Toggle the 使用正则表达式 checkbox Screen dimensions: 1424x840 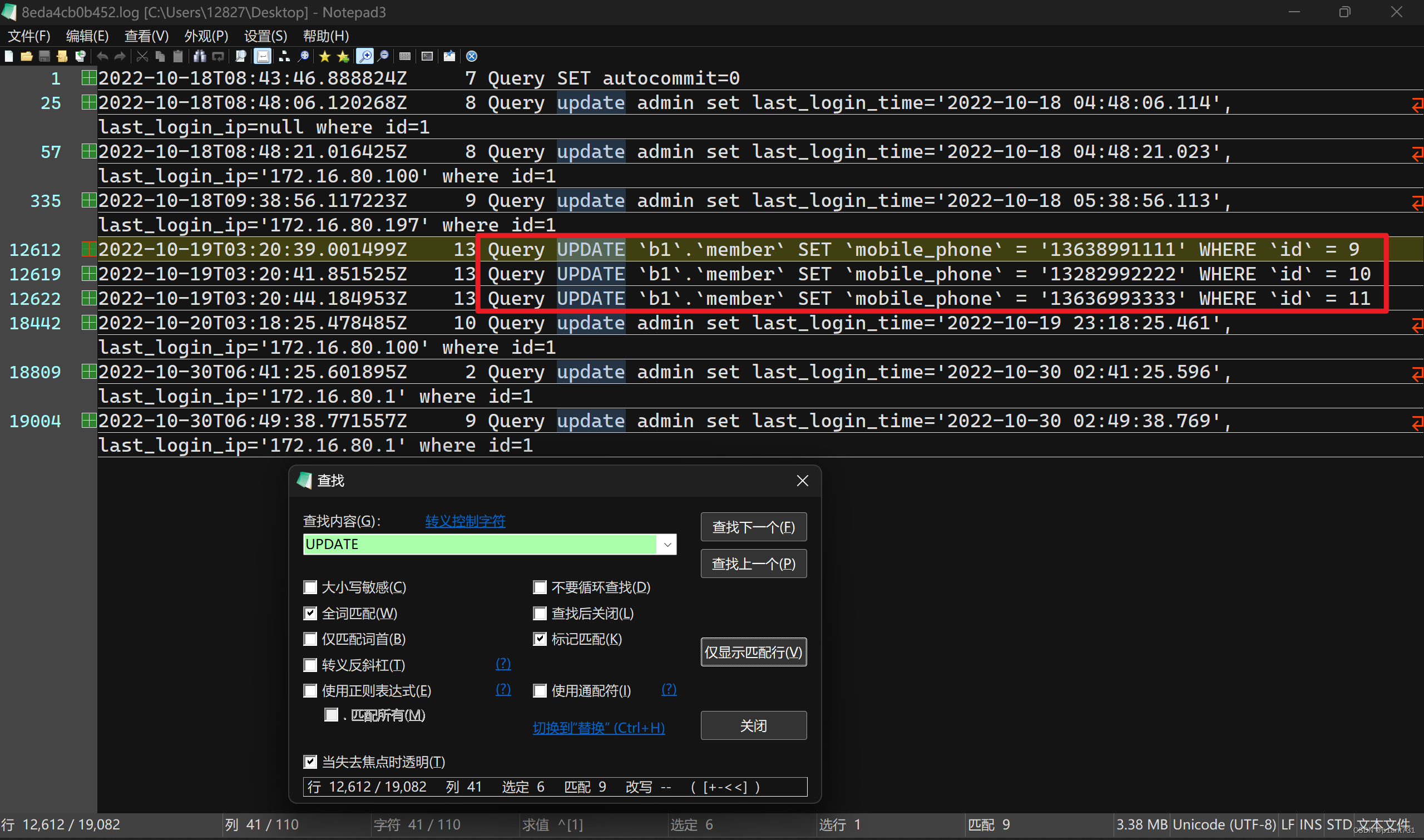point(310,690)
